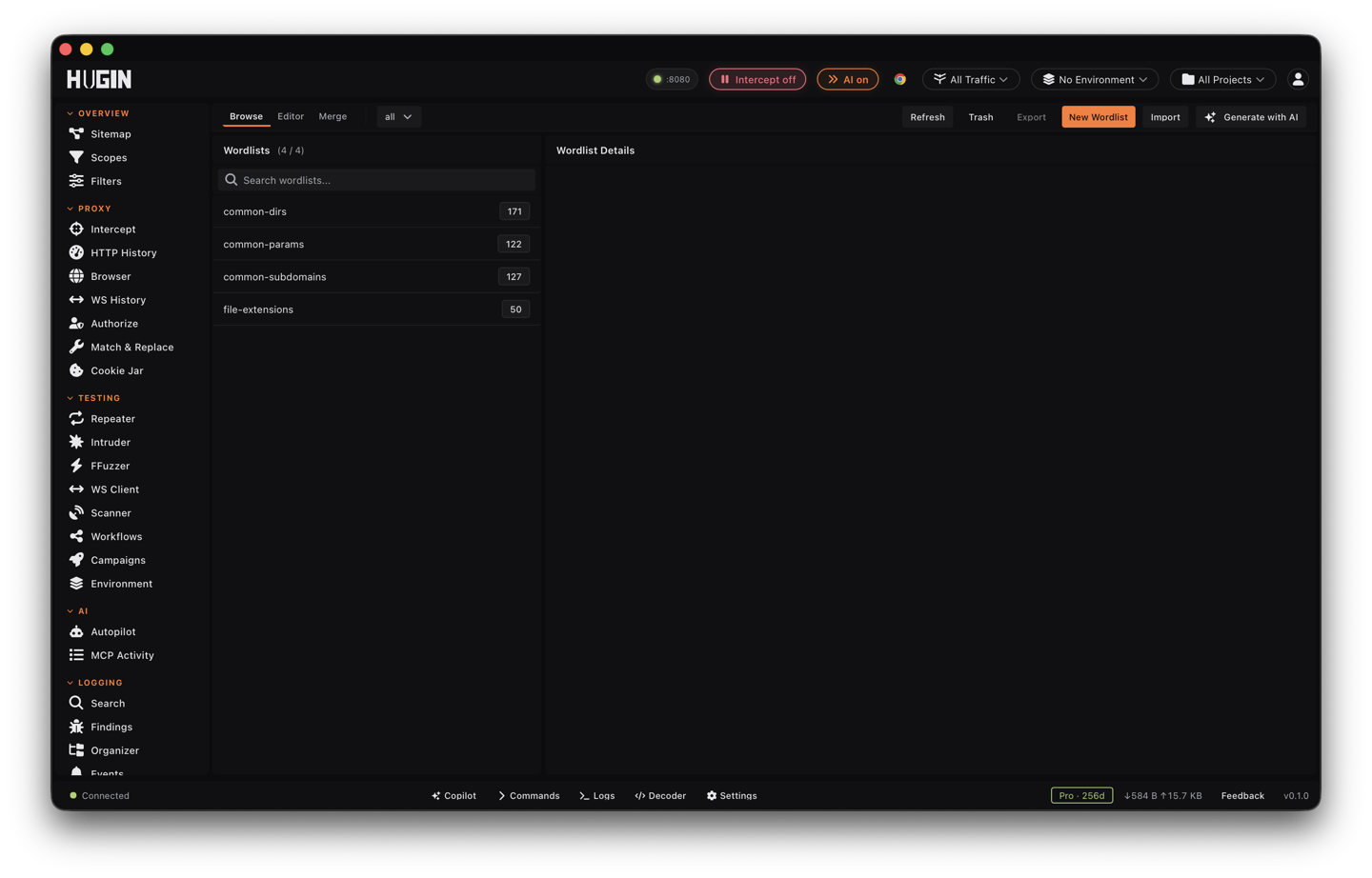Viewport: 1372px width, 878px height.
Task: Select the common-subdomains wordlist row
Action: pyautogui.click(x=376, y=276)
